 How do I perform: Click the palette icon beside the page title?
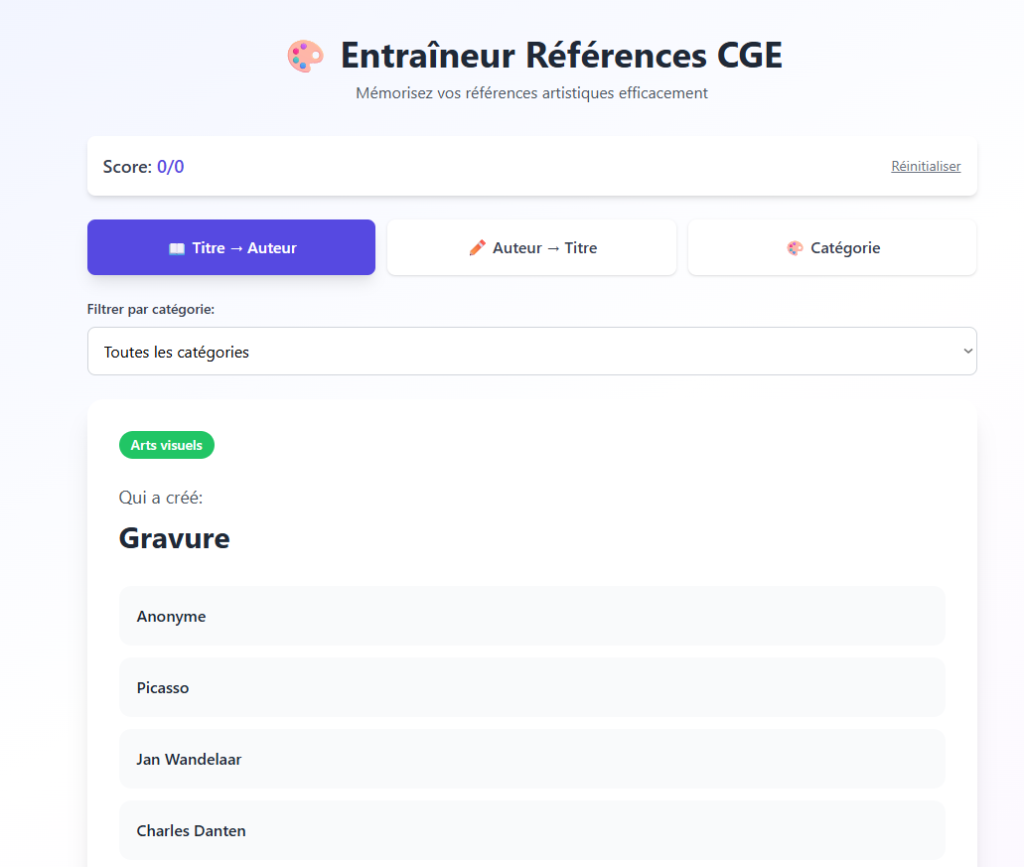coord(305,56)
